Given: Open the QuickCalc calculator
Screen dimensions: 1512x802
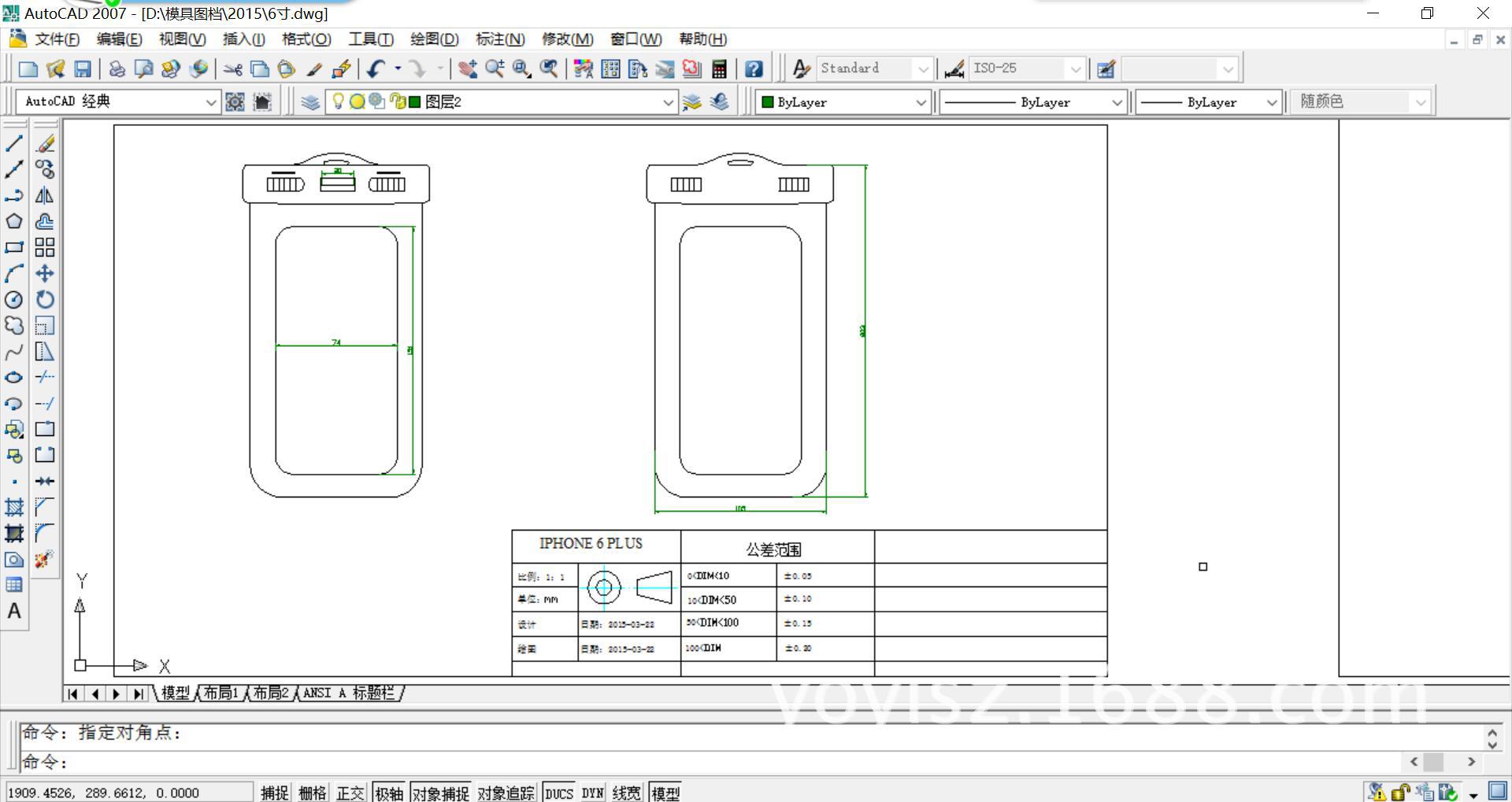Looking at the screenshot, I should pos(719,69).
